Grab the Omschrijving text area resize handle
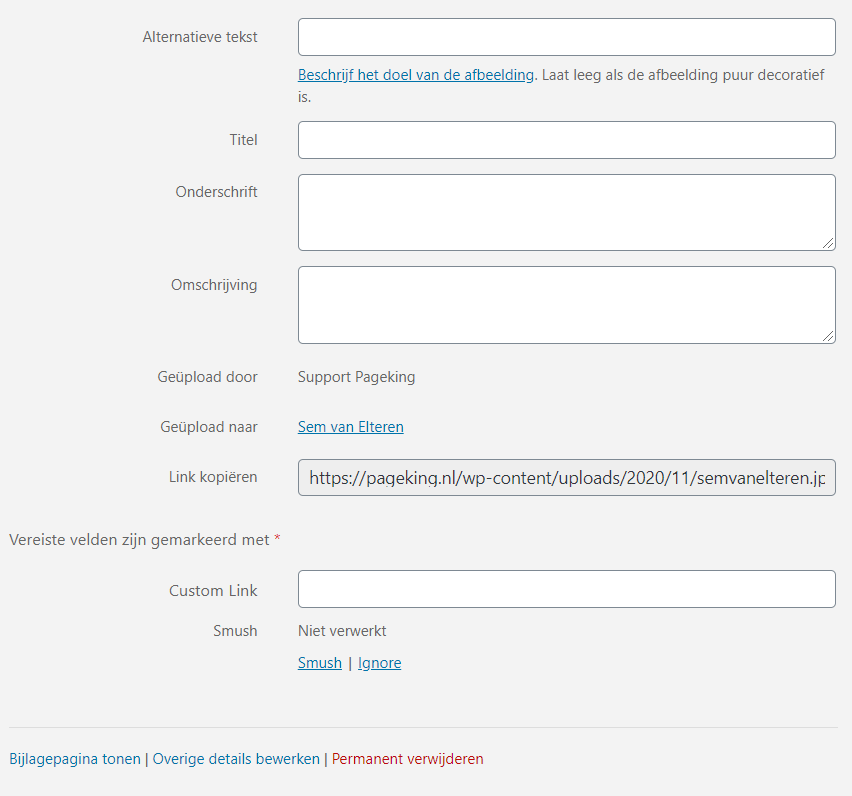This screenshot has height=796, width=852. click(x=828, y=336)
